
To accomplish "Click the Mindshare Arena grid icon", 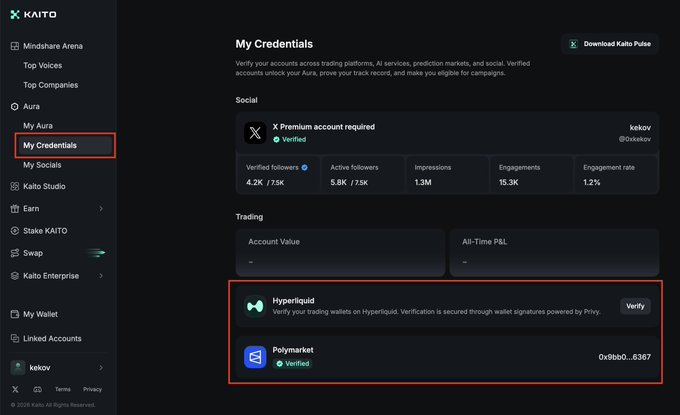I will (15, 46).
